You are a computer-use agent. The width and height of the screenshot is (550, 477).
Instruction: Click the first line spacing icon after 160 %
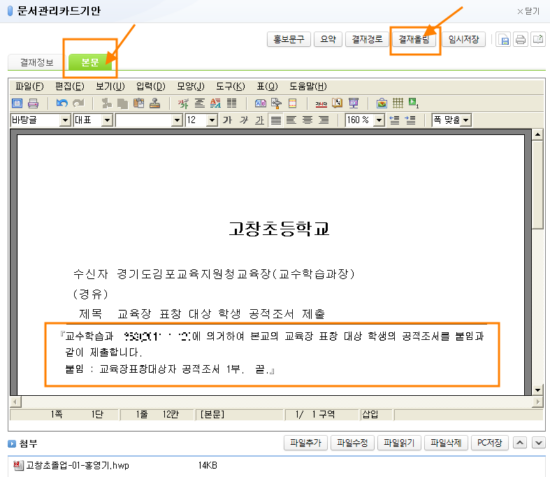click(x=394, y=120)
